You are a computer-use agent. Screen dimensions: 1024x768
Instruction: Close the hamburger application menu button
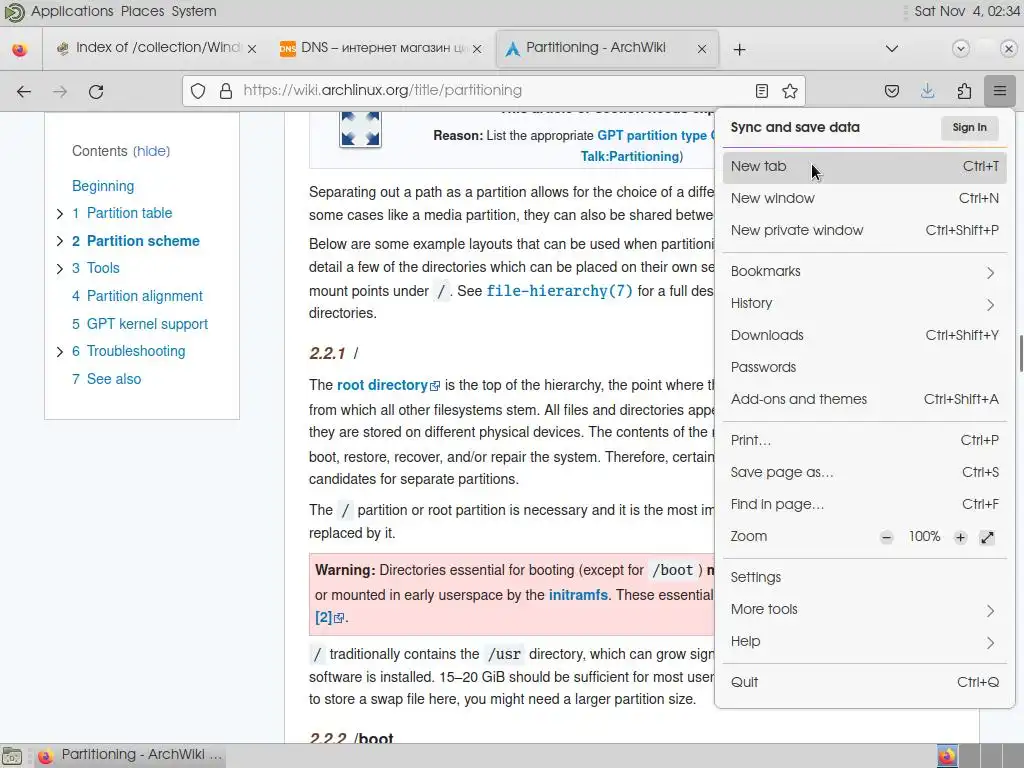click(999, 91)
